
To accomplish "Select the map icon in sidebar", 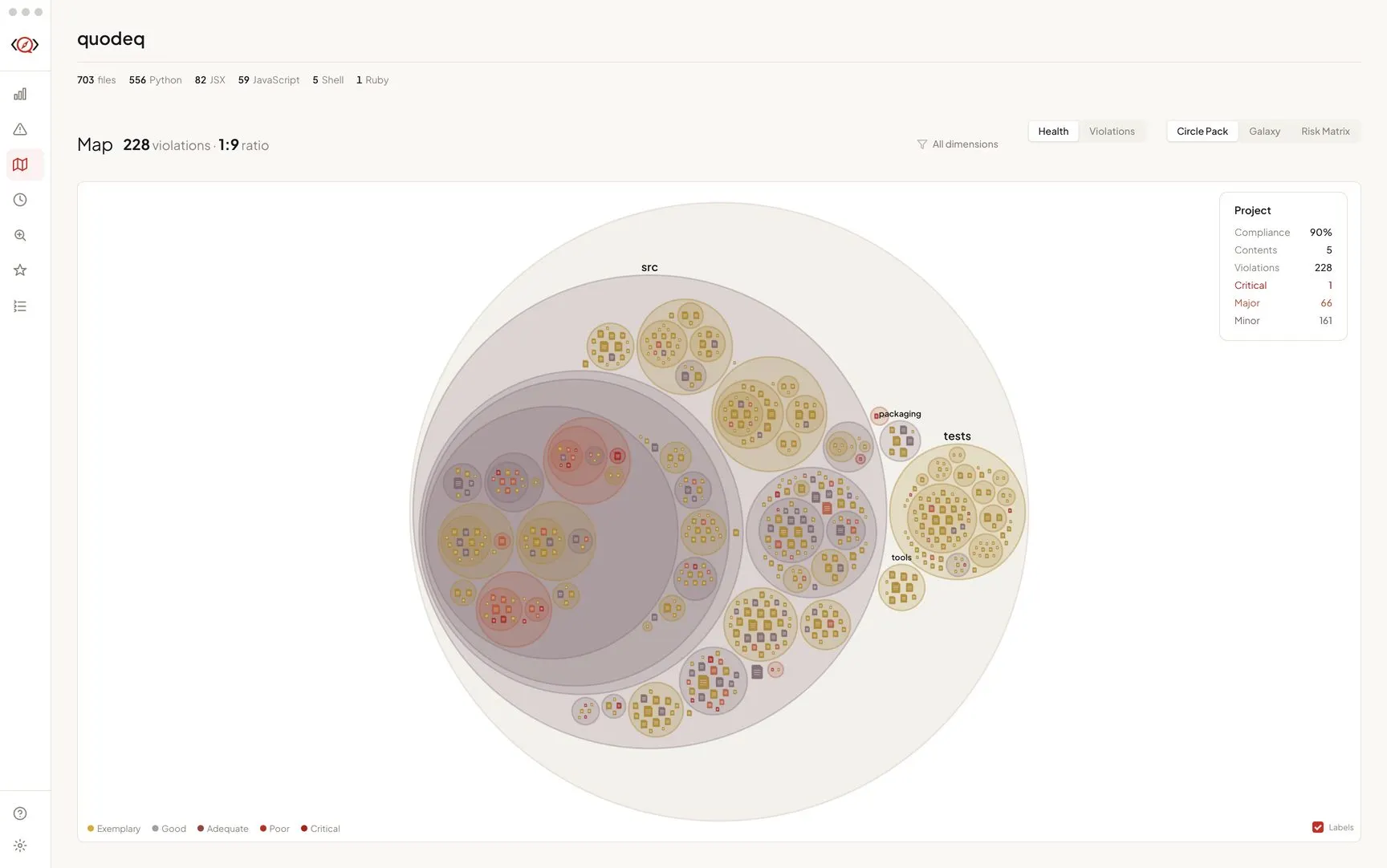I will 20,164.
